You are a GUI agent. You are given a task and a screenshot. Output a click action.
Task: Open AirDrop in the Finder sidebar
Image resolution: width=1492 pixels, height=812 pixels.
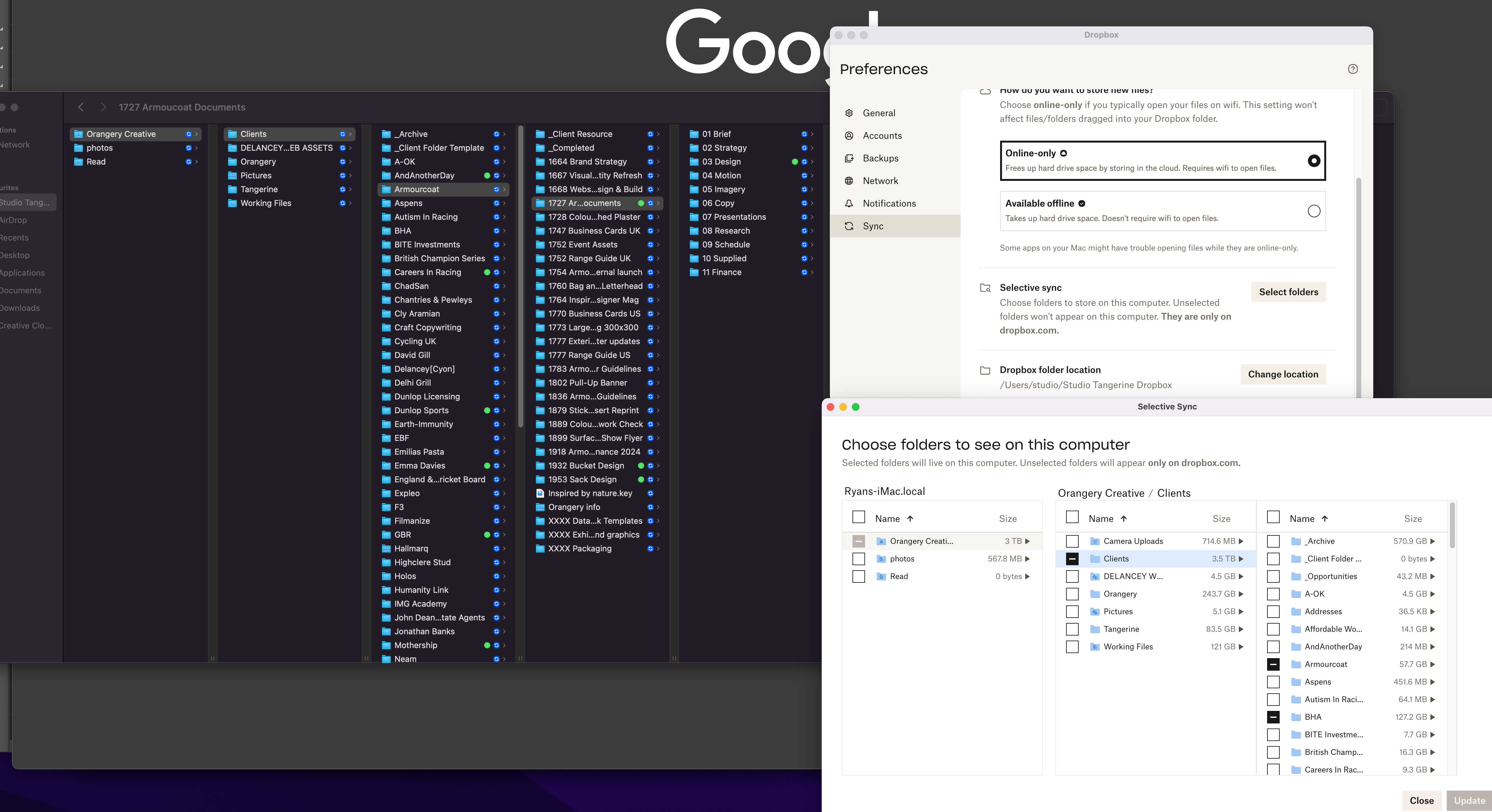[x=14, y=220]
